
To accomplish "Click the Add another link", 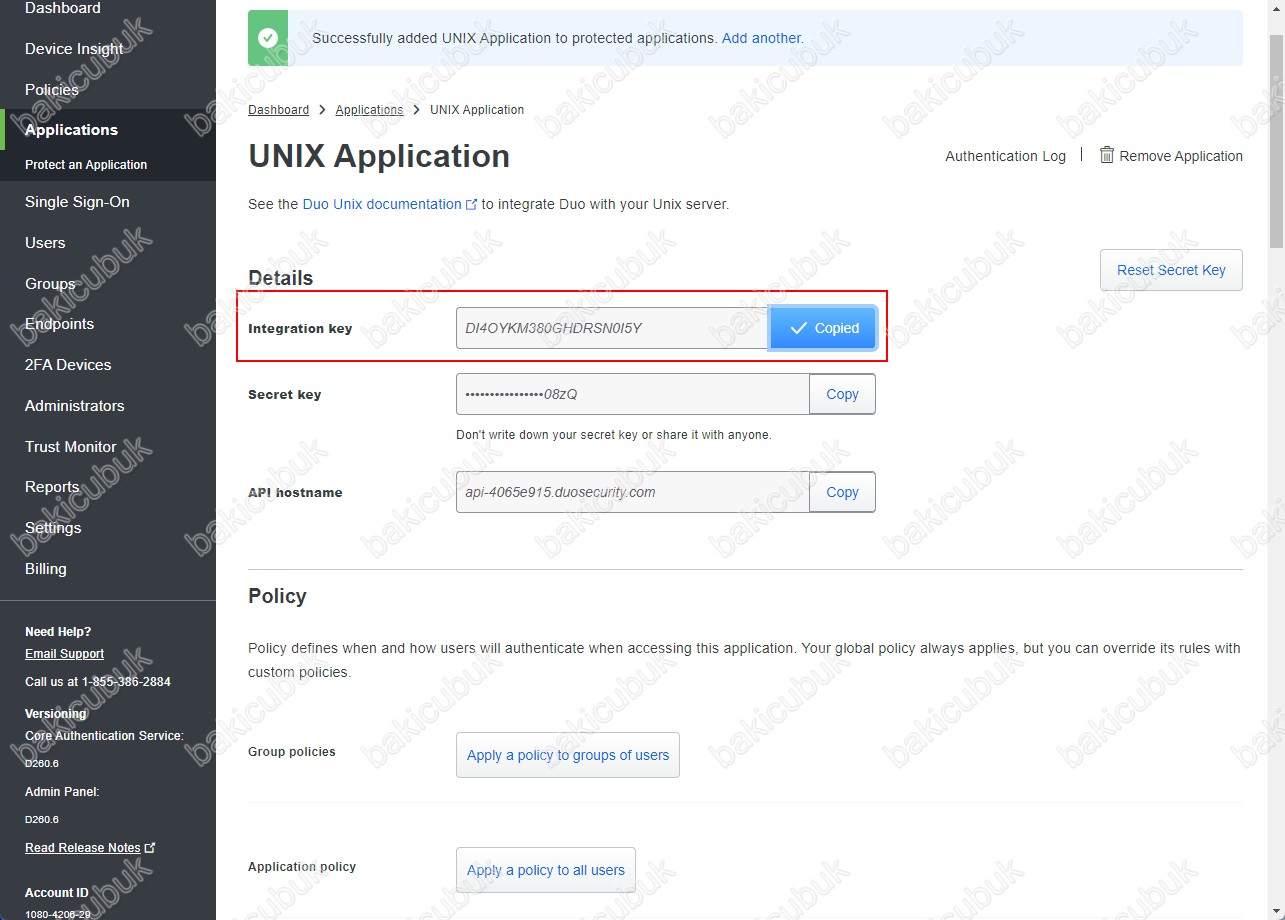I will [762, 38].
